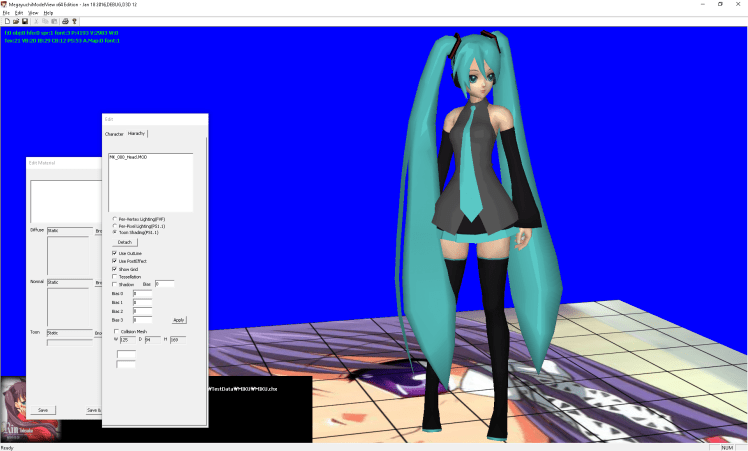
Task: Select MK_080_Head.MOD in the list
Action: tap(128, 157)
